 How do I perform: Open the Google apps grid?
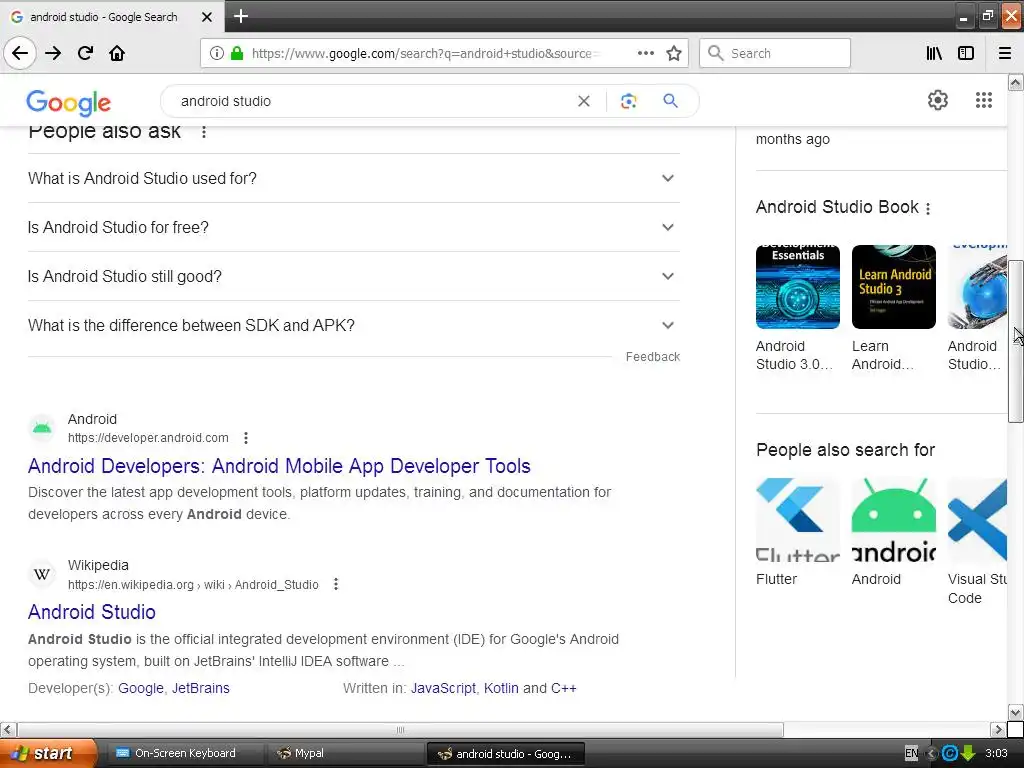984,100
